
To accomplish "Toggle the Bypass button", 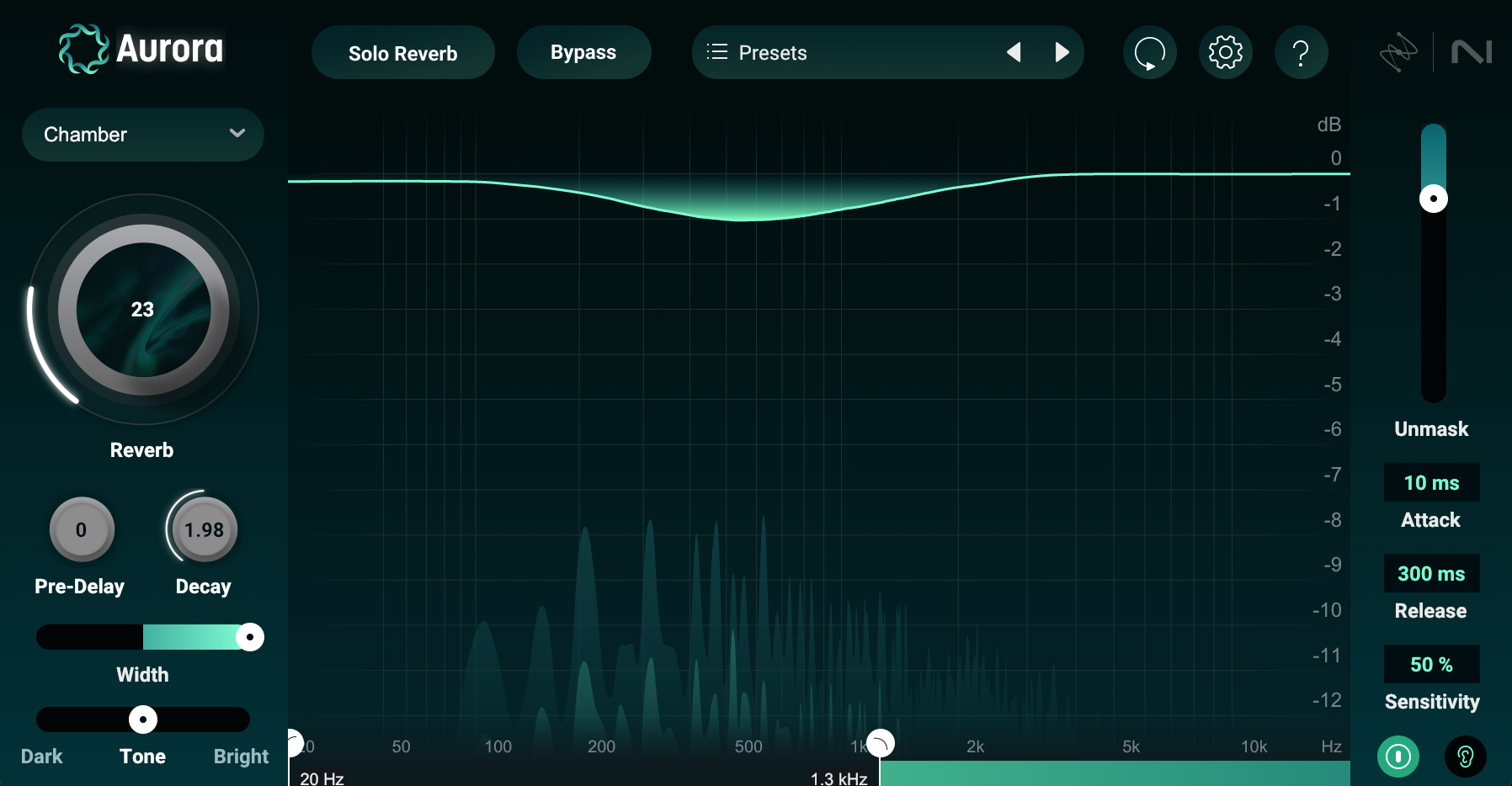I will pos(583,52).
